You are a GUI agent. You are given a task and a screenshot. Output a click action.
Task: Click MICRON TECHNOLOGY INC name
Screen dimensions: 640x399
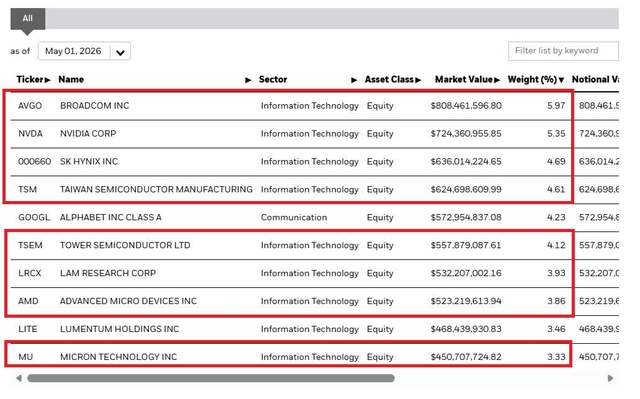tap(119, 357)
